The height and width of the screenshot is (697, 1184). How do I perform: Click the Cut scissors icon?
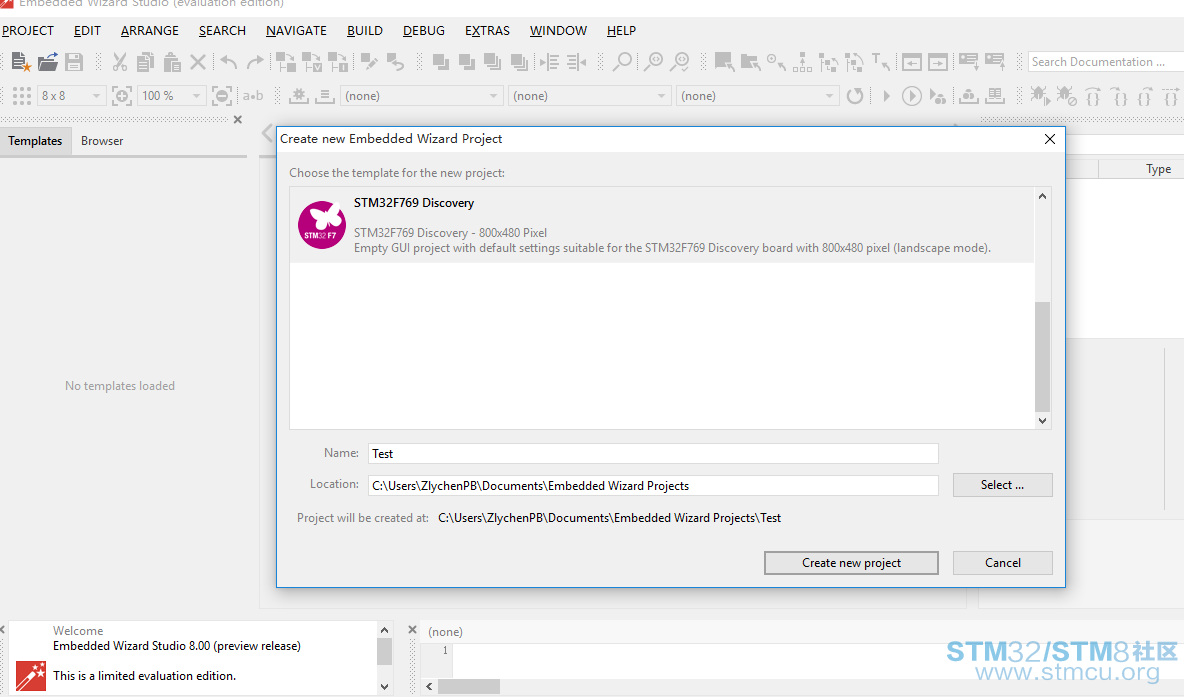(119, 62)
